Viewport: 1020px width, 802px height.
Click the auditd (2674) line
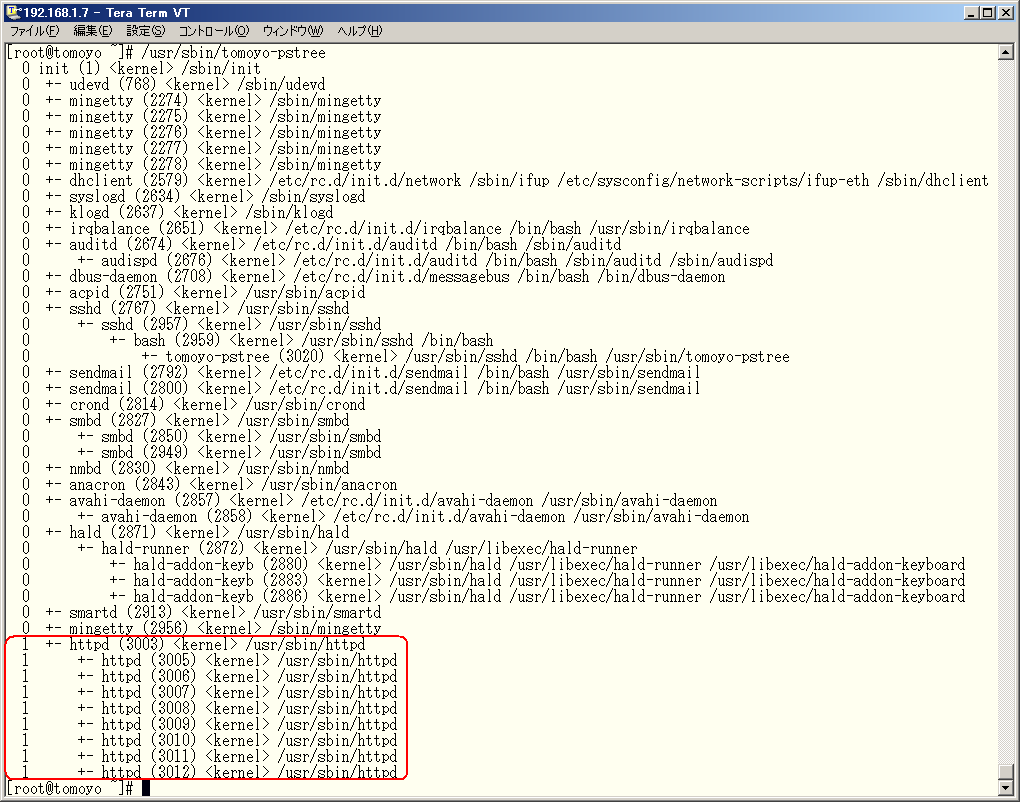point(321,245)
